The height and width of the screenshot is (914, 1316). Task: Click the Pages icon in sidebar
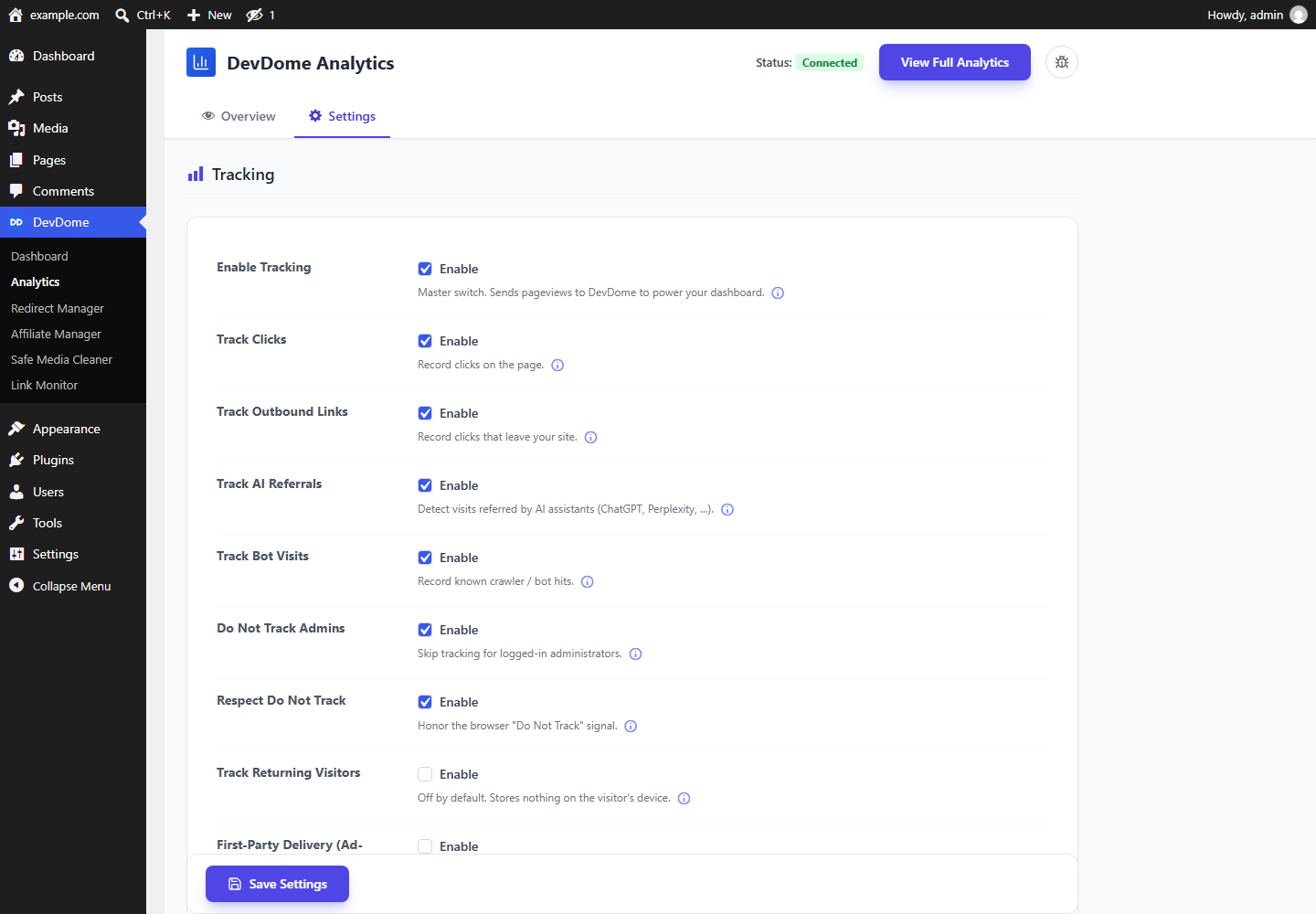[16, 160]
